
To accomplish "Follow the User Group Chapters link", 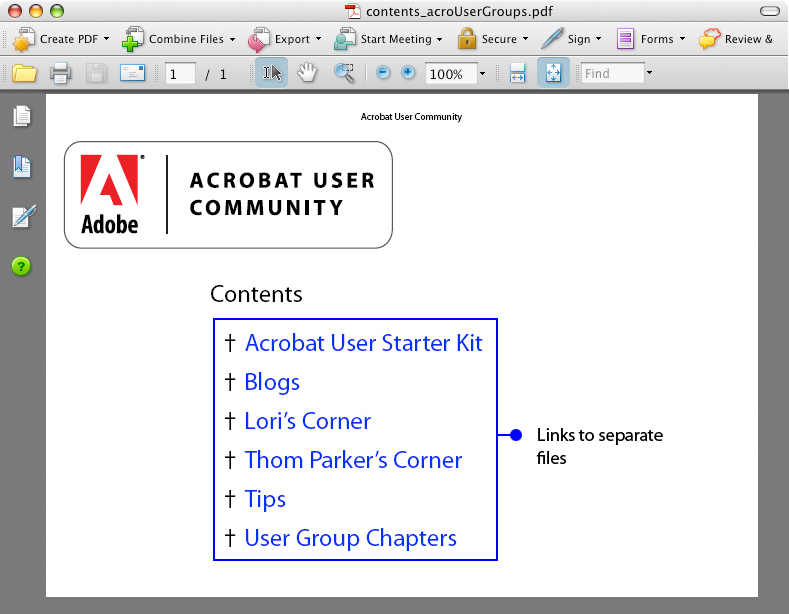I will (x=350, y=538).
